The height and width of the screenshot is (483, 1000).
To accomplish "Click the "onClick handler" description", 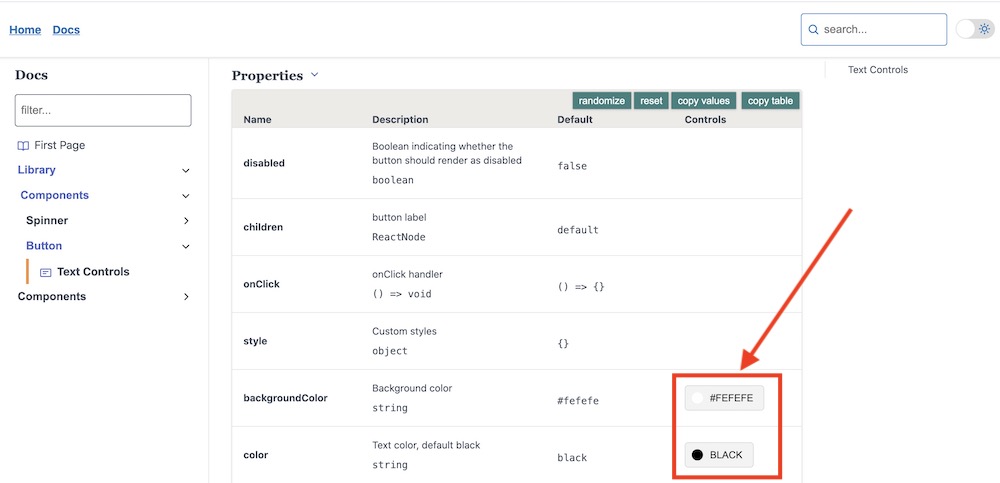I will click(x=407, y=274).
